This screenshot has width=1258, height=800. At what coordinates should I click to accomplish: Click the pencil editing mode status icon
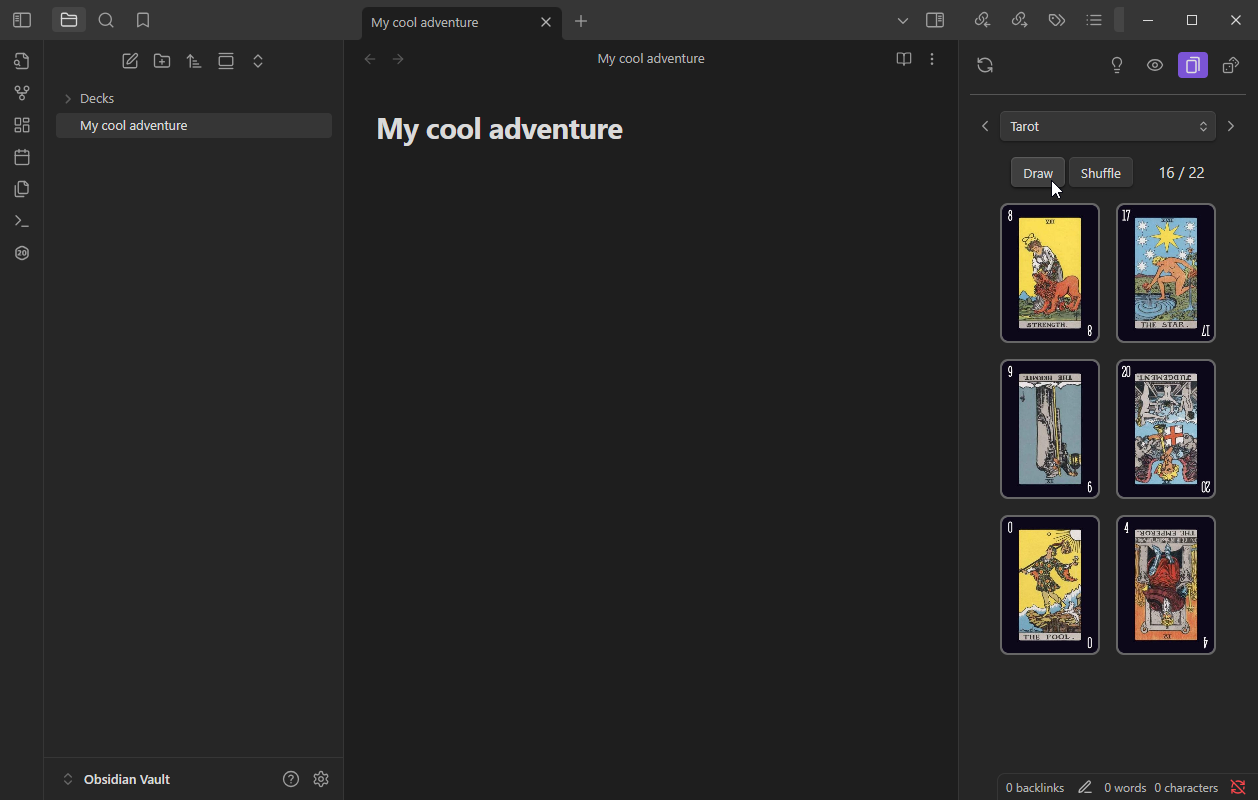[1085, 788]
